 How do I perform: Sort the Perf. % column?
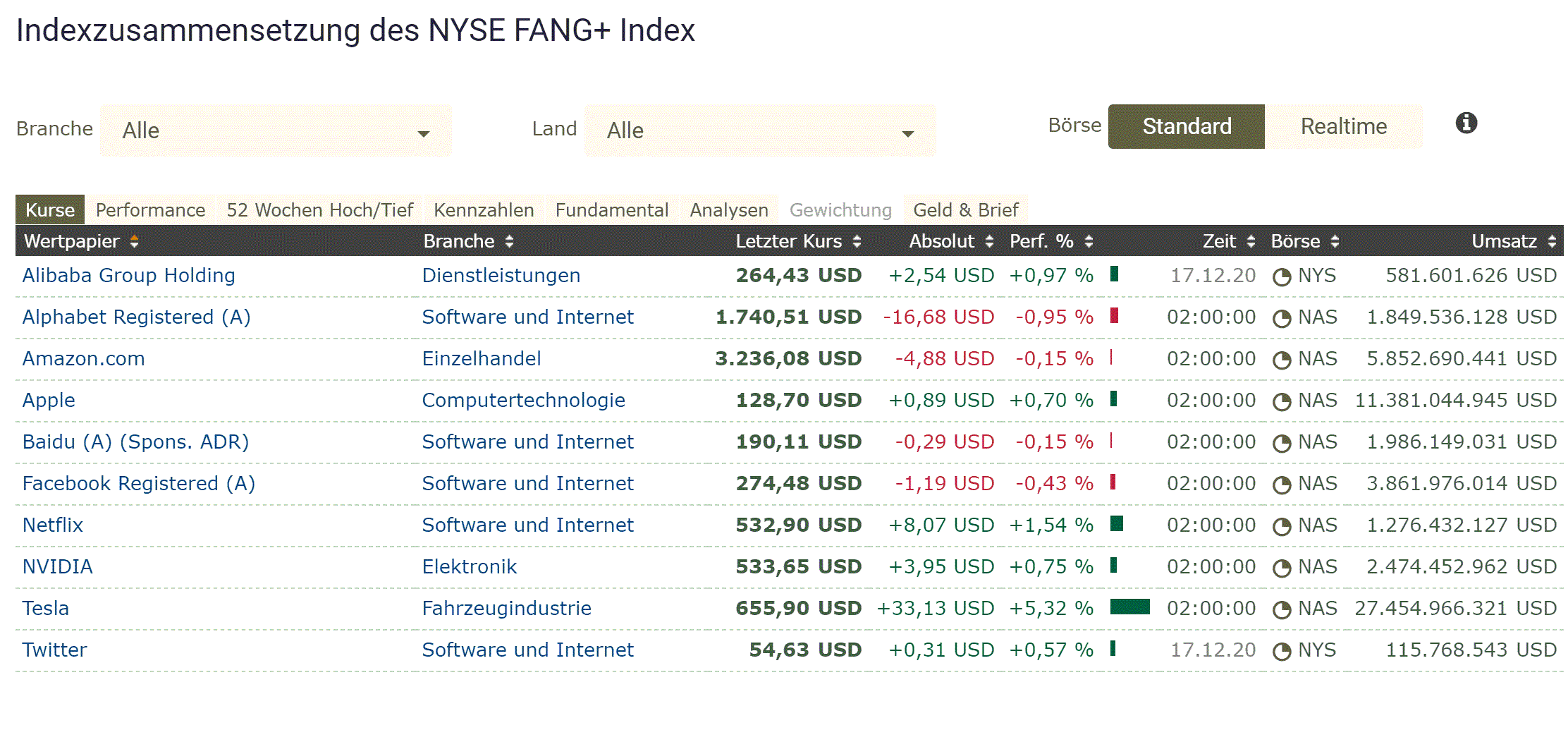(1088, 241)
